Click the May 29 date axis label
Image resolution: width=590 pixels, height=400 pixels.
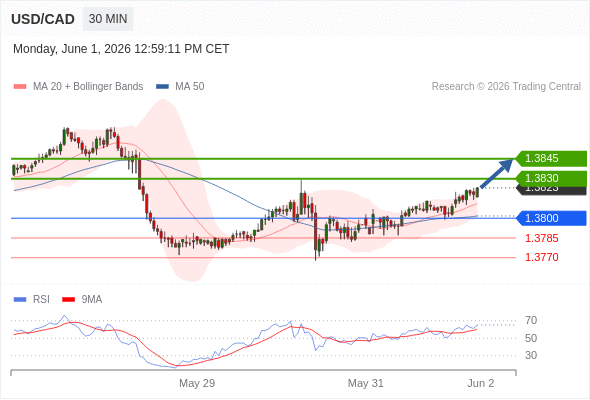(x=197, y=383)
